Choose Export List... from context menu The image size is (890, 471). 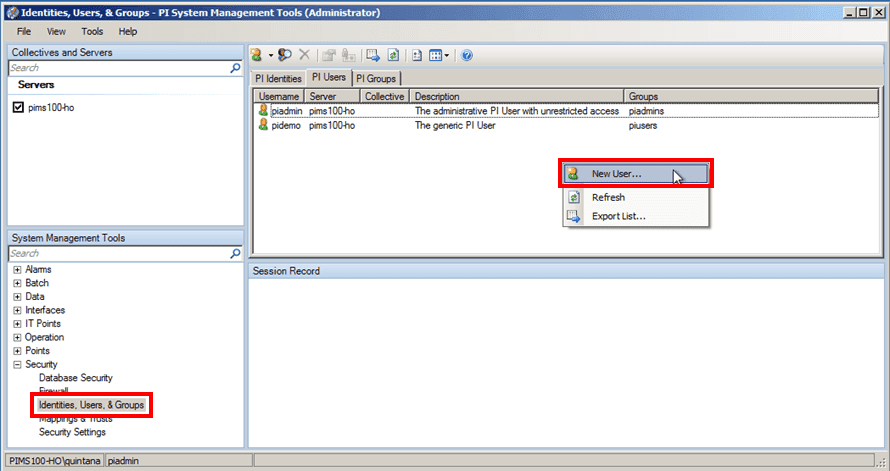pyautogui.click(x=636, y=216)
